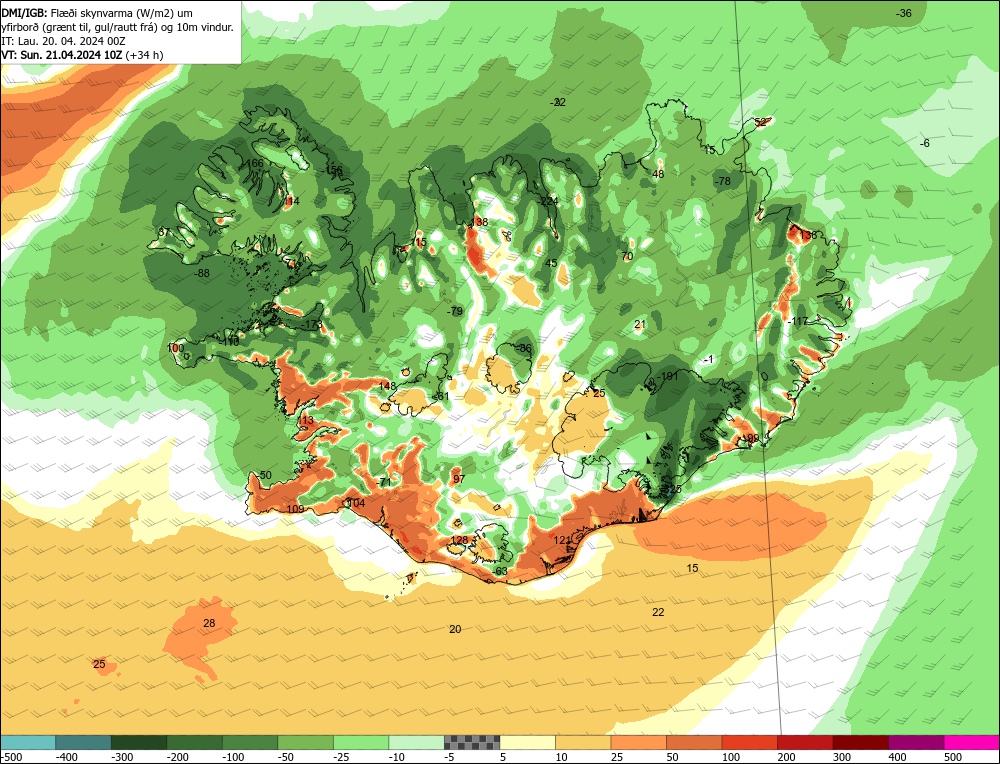This screenshot has height=764, width=1000.
Task: Click the 'IT: Lau. 20. 04. 2024 00Z' line
Action: pos(64,41)
